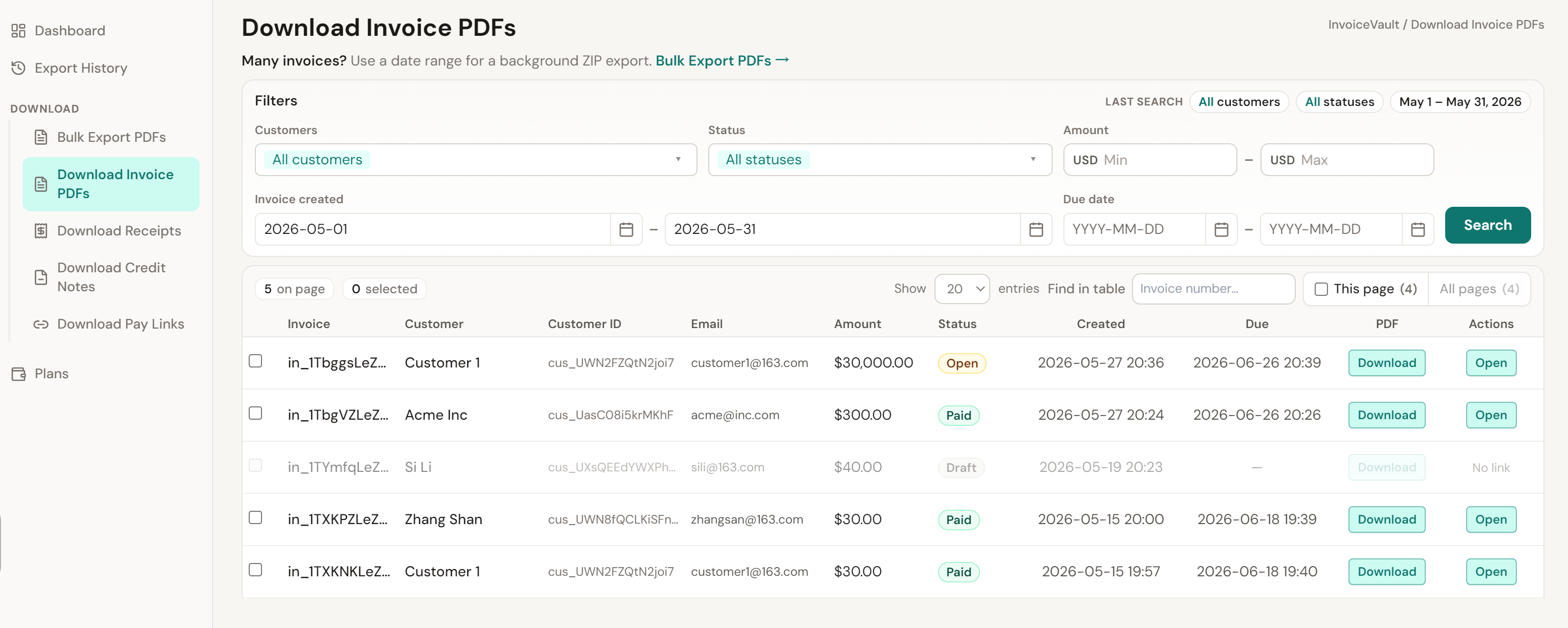Click the due date end field
This screenshot has width=1568, height=628.
tap(1330, 229)
